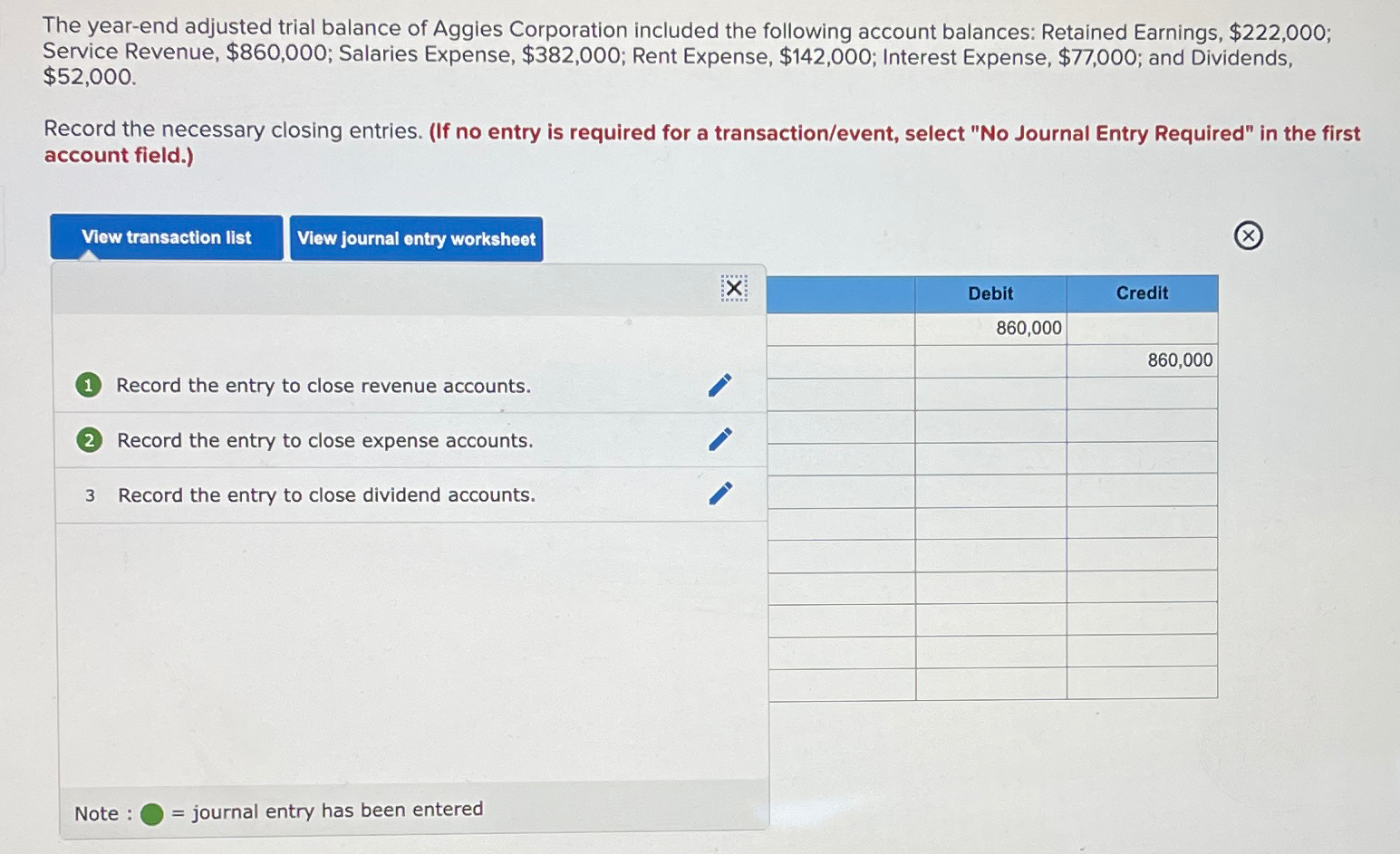This screenshot has width=1400, height=854.
Task: Click the green dot in the Note legend
Action: 150,810
